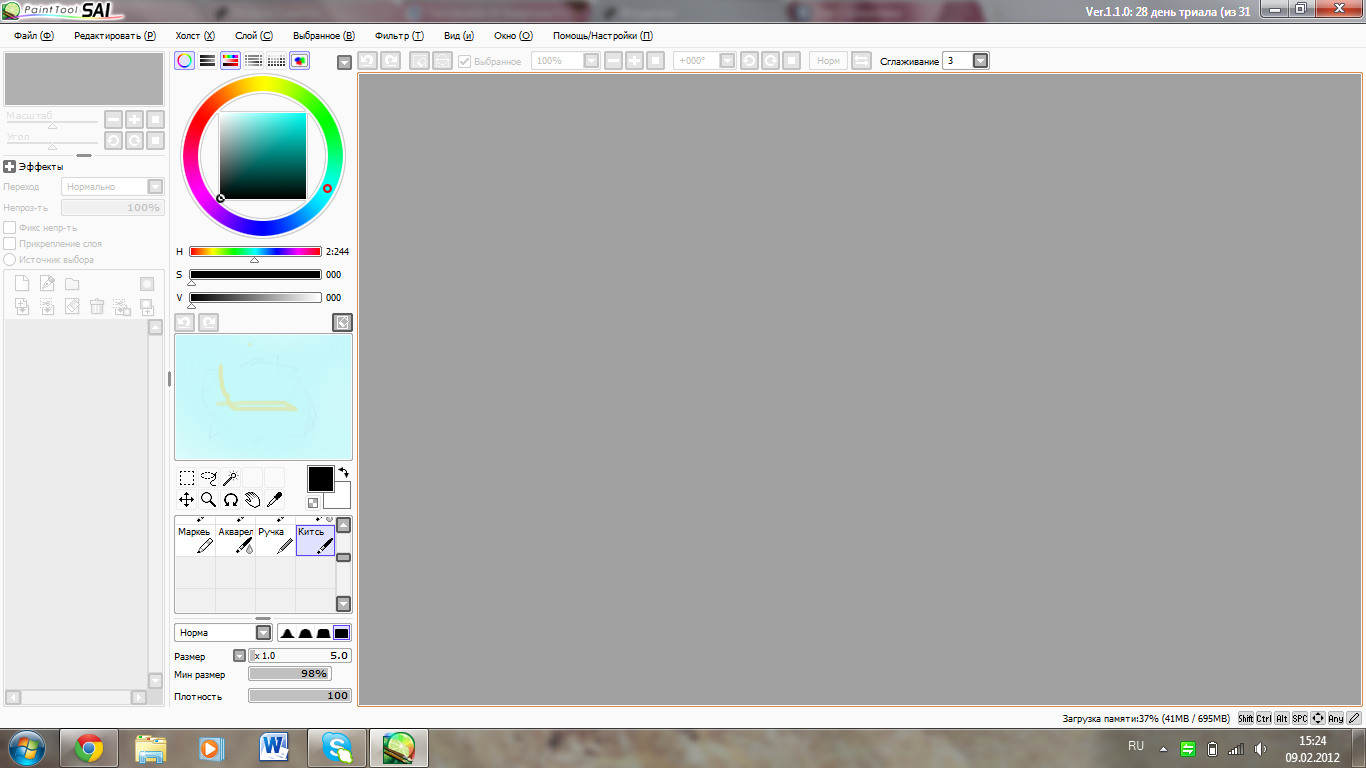This screenshot has width=1366, height=768.
Task: Open the Норма brush mode dropdown
Action: click(264, 633)
